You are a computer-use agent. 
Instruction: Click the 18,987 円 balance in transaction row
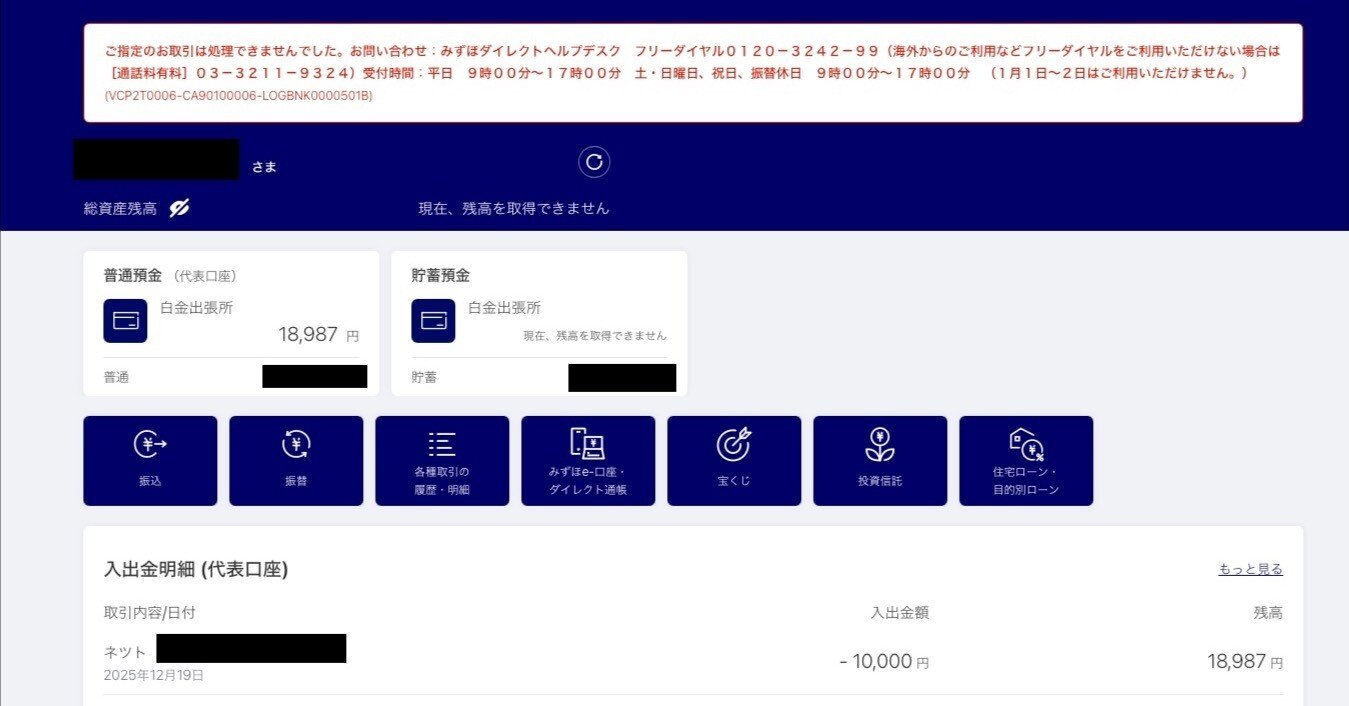coord(1245,661)
